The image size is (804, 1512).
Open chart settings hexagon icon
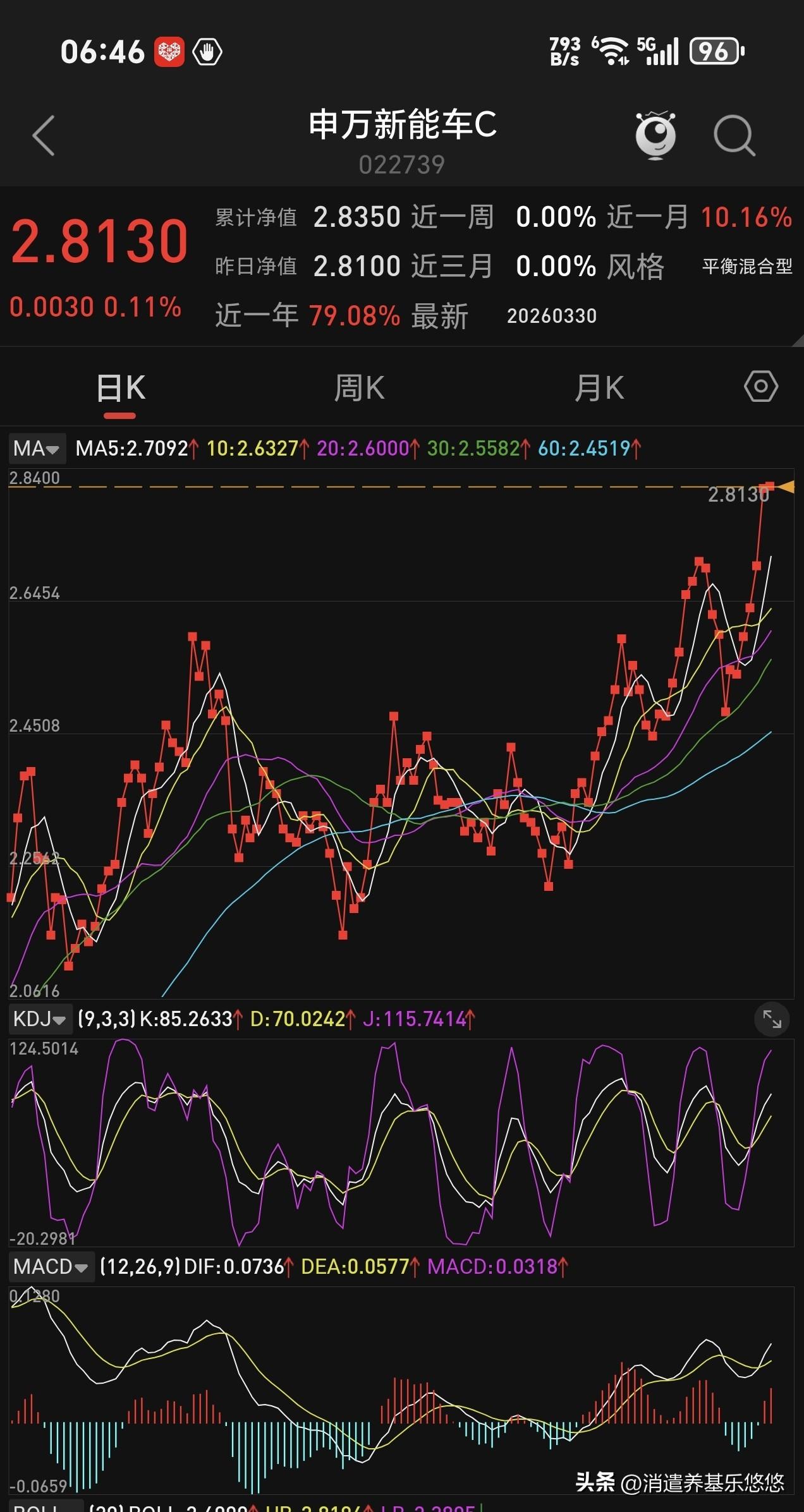point(761,386)
